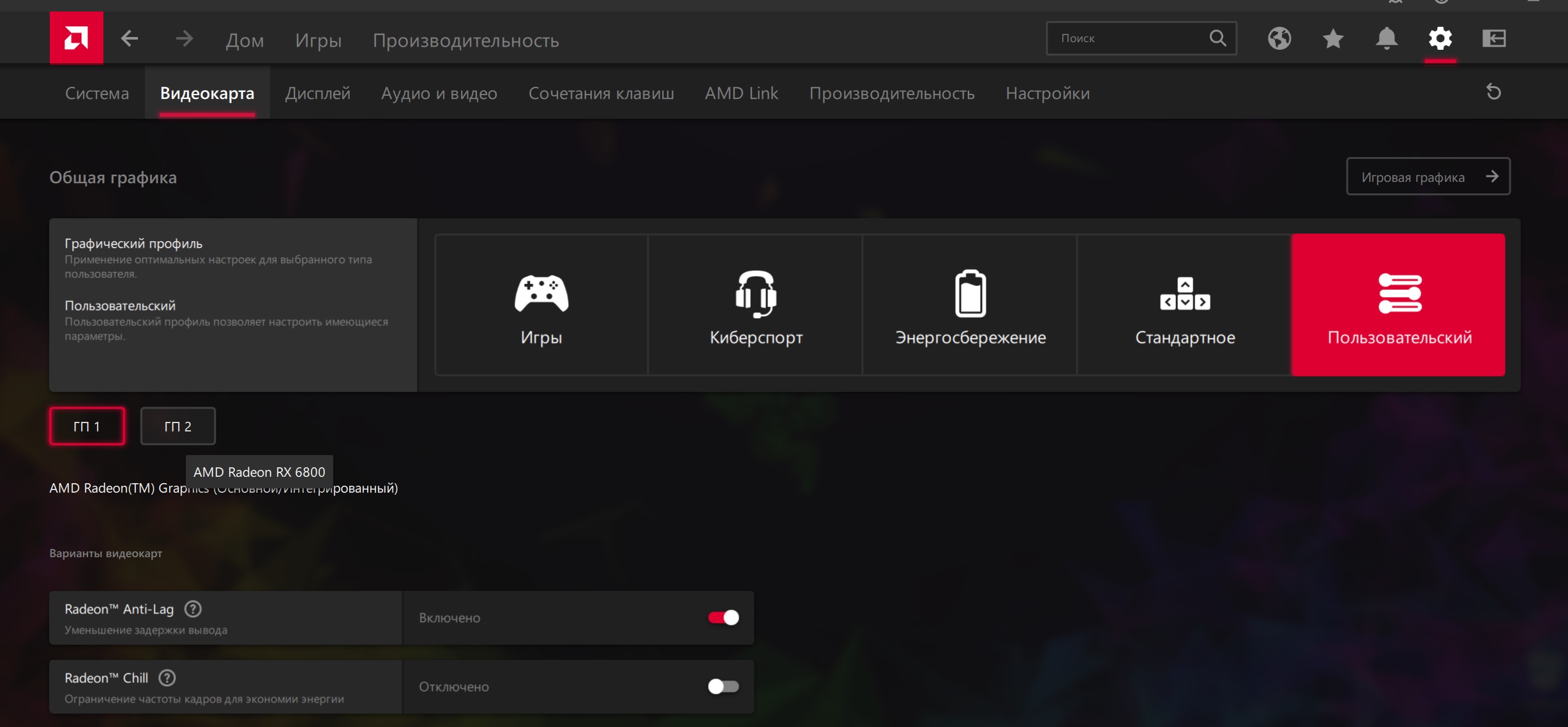Open settings gear icon
Image resolution: width=1568 pixels, height=727 pixels.
click(x=1440, y=38)
